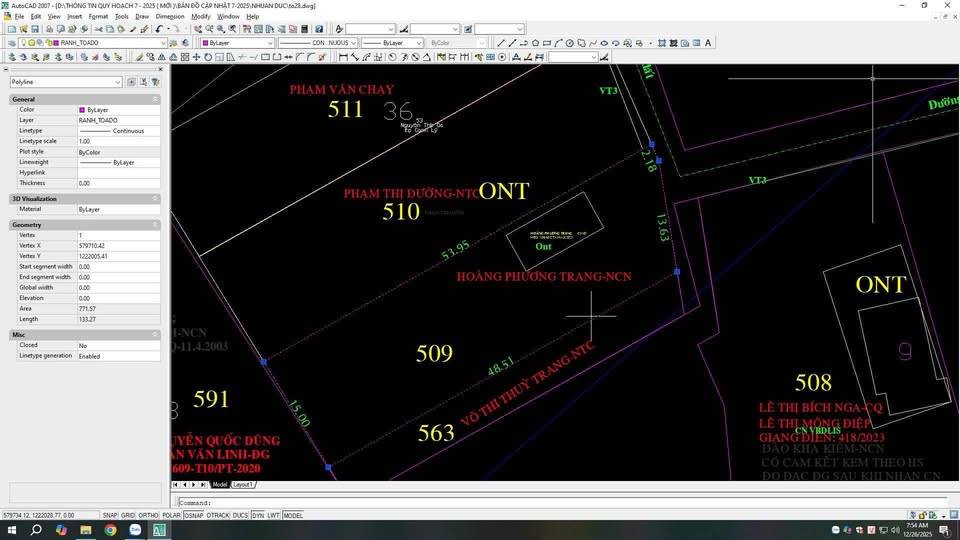Click the SNAP button in status bar
Viewport: 960px width, 540px height.
pos(109,515)
